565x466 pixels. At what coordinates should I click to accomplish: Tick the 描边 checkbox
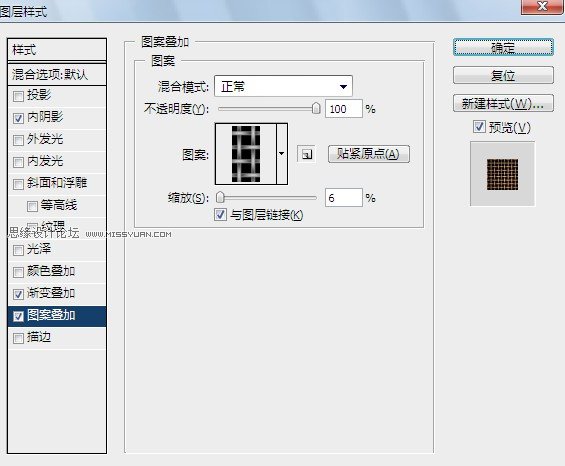[18, 338]
